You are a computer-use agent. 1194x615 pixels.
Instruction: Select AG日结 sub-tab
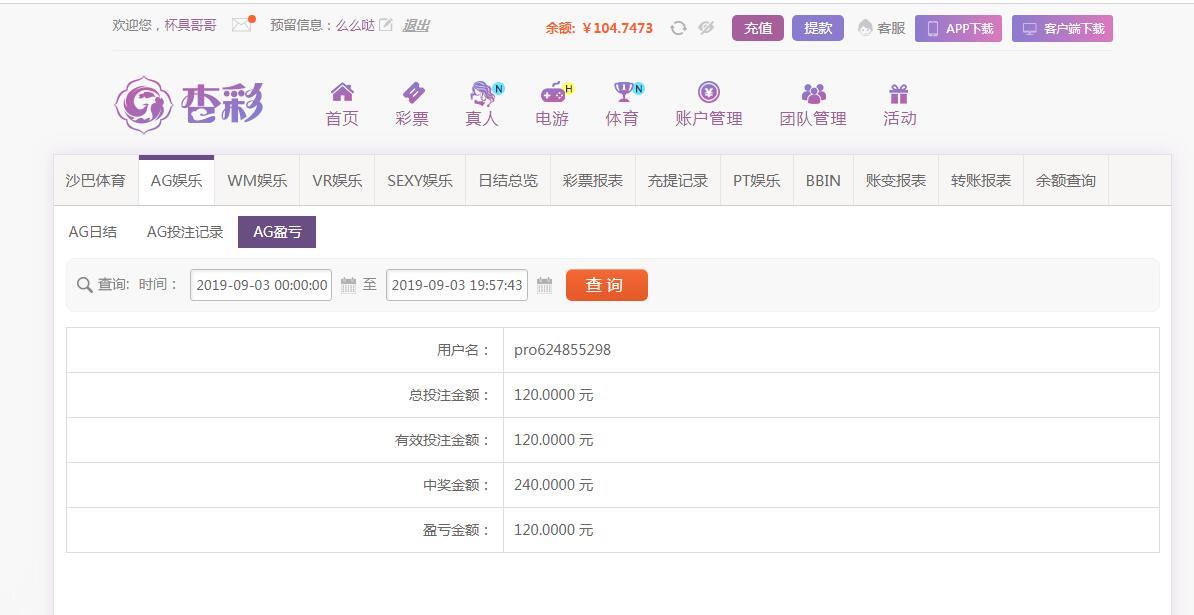tap(93, 232)
